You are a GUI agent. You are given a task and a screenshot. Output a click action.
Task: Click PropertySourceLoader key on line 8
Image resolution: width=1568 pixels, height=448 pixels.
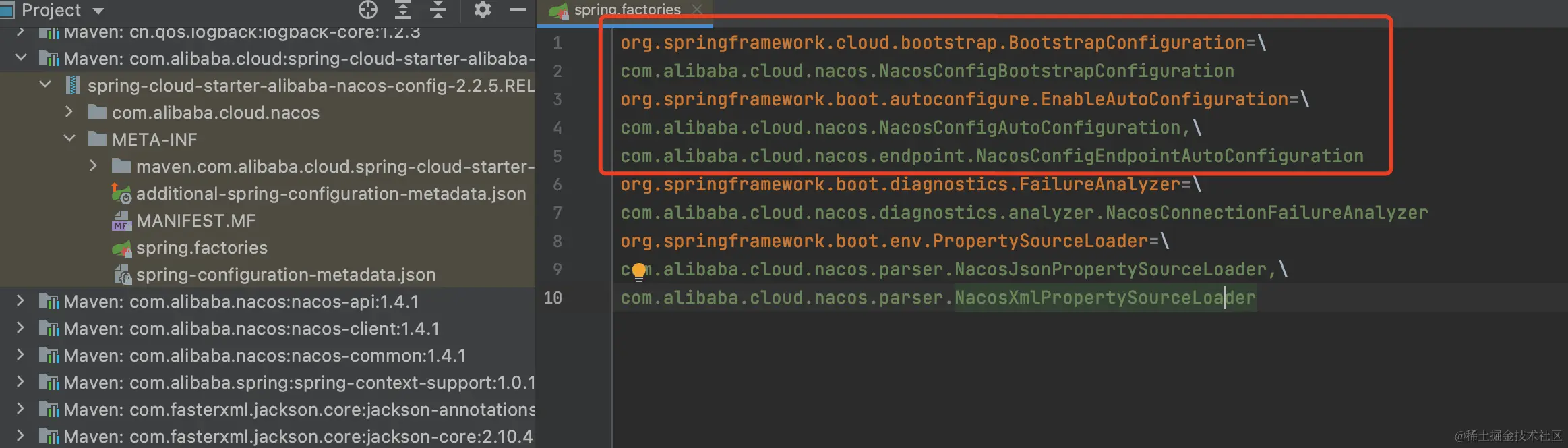click(x=1041, y=241)
